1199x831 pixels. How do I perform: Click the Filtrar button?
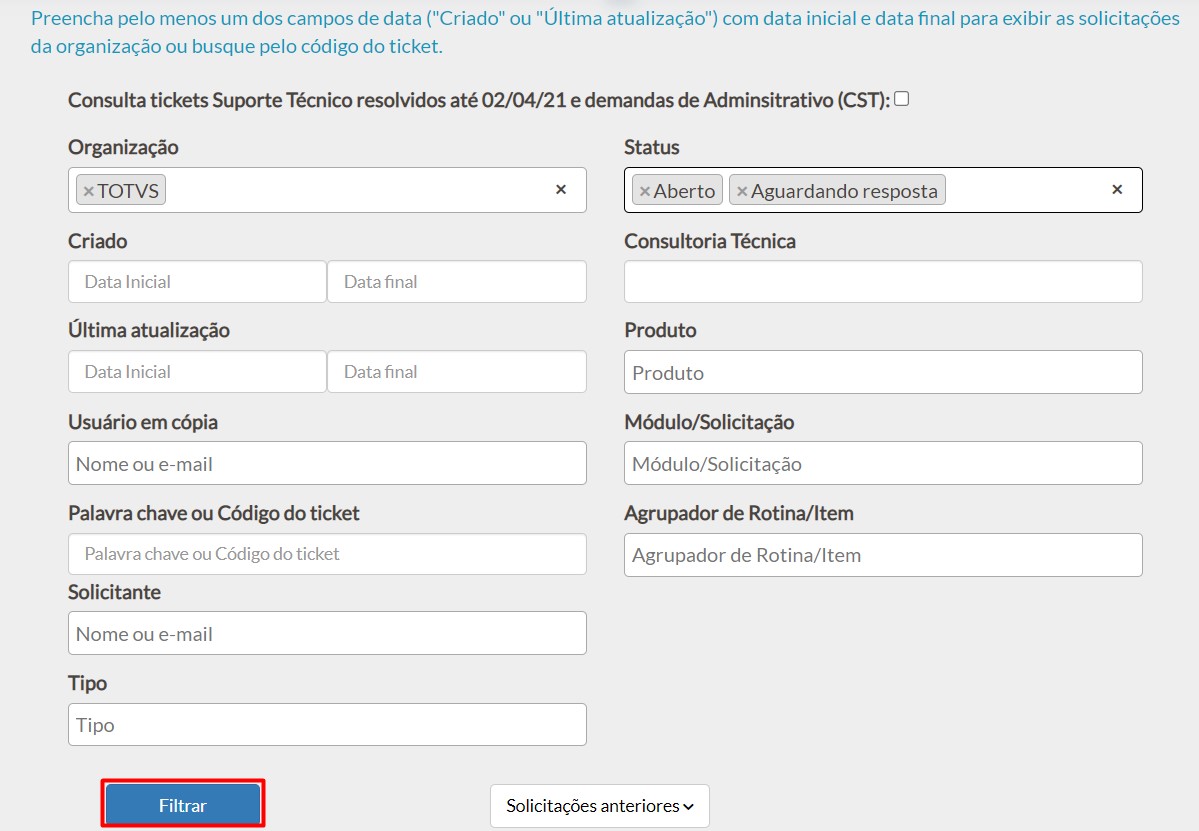click(183, 804)
